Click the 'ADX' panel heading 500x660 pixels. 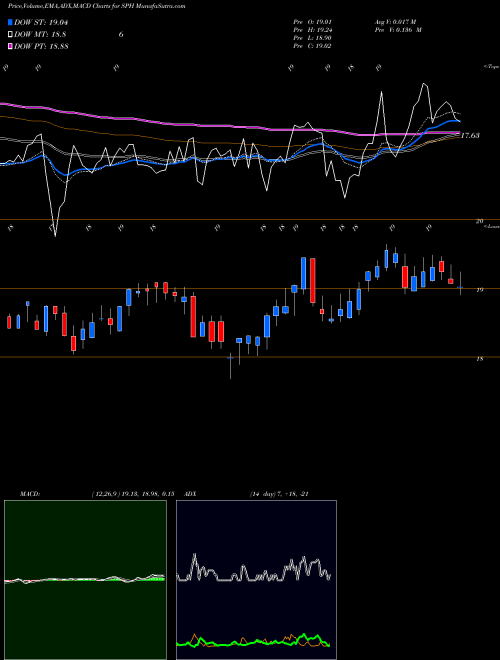(190, 494)
